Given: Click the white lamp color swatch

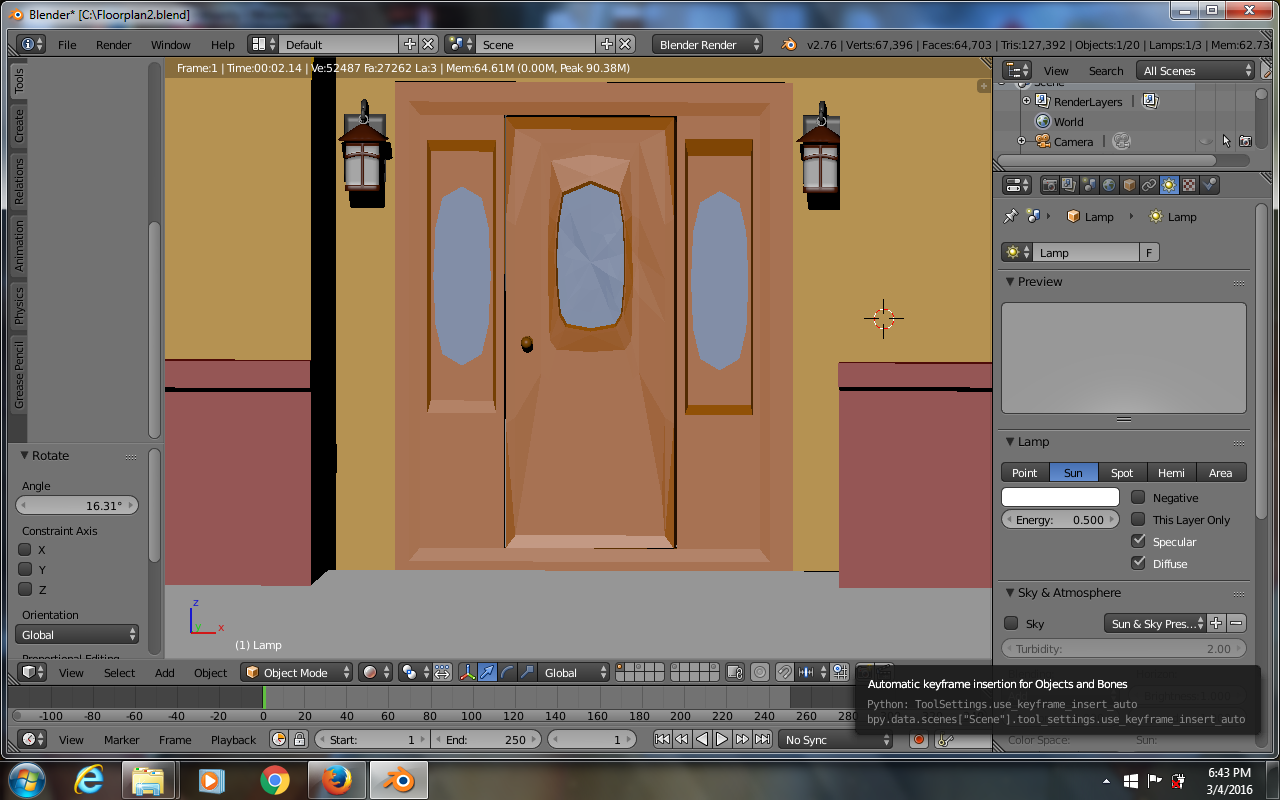Looking at the screenshot, I should [x=1060, y=497].
